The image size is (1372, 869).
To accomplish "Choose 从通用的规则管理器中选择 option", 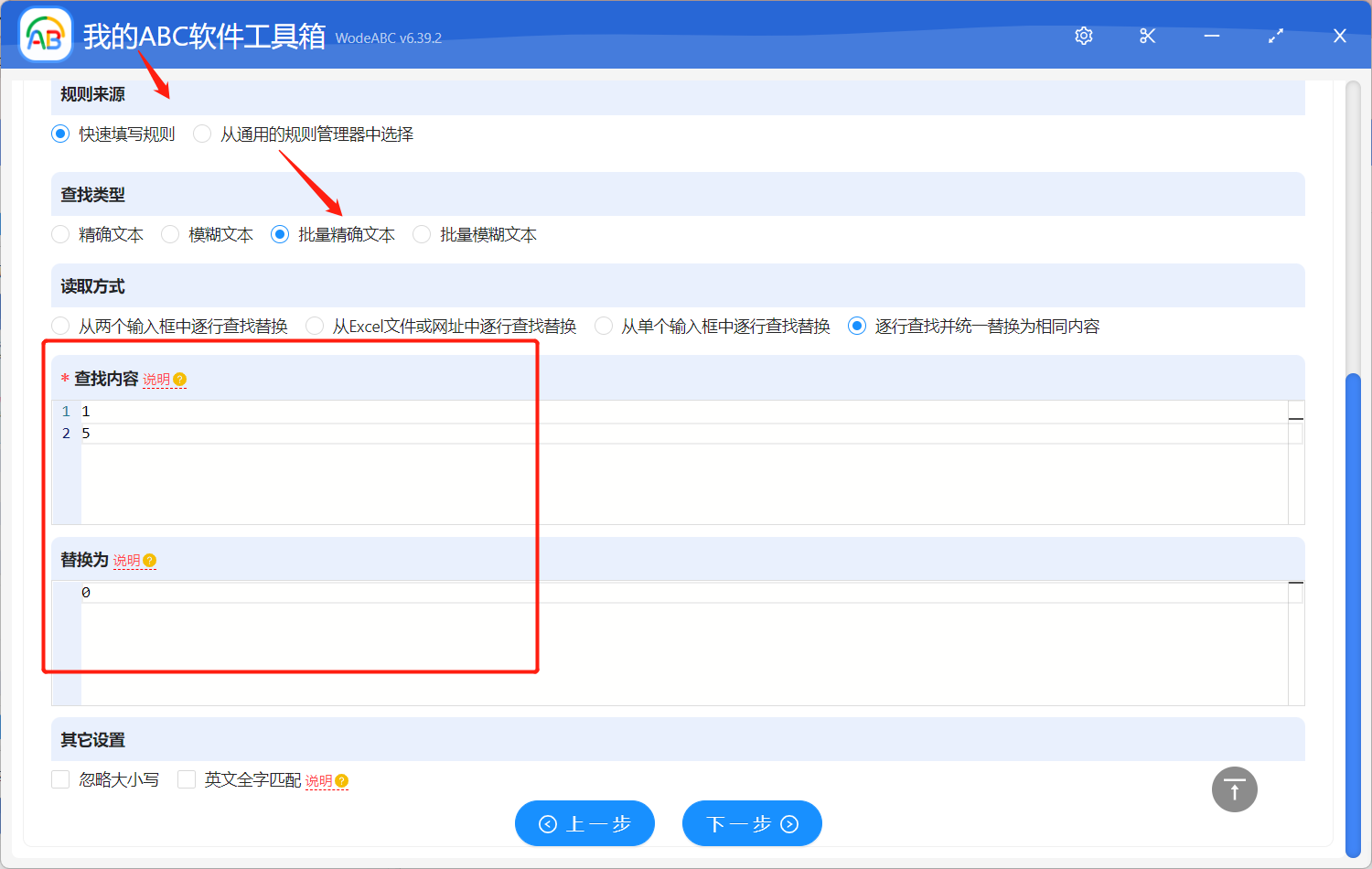I will click(x=202, y=134).
